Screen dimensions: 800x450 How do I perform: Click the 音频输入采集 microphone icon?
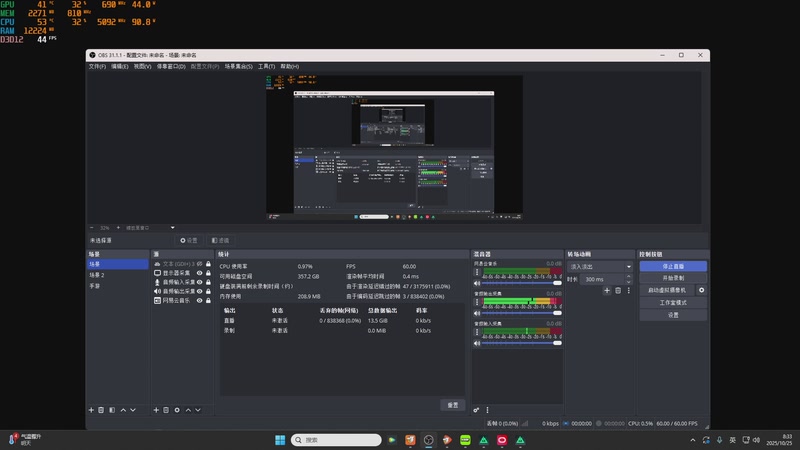[x=157, y=282]
